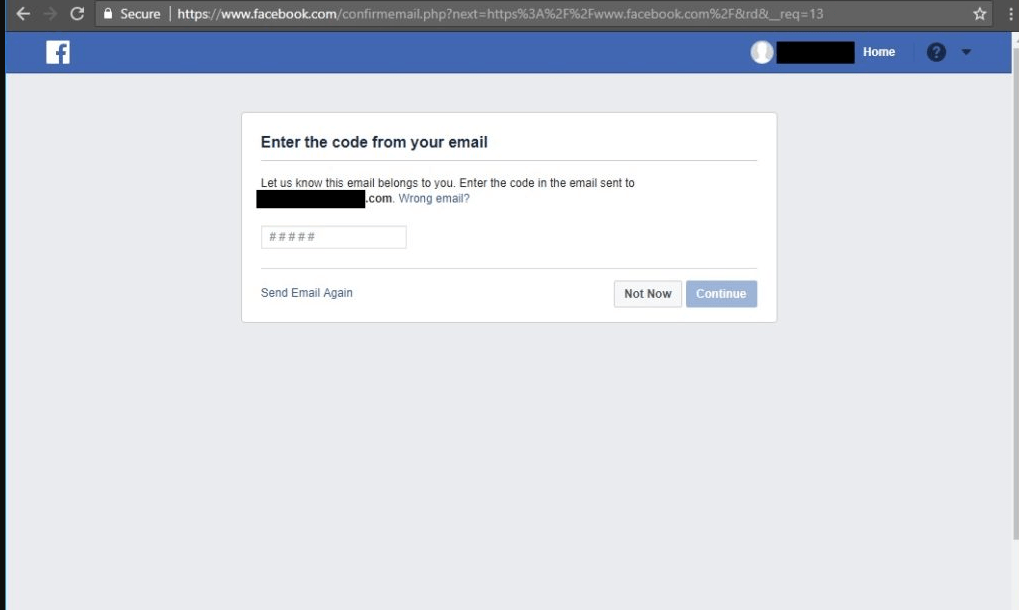Open the Wrong email? link

click(433, 199)
